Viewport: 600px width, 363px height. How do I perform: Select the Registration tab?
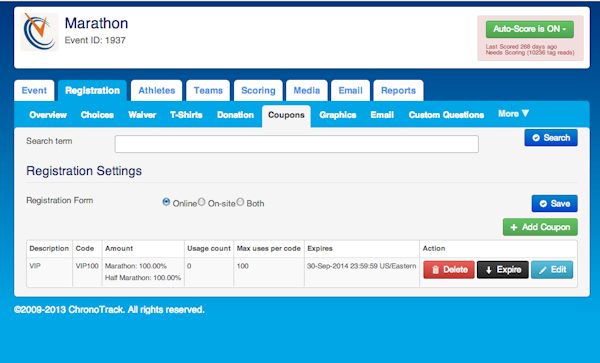tap(92, 91)
